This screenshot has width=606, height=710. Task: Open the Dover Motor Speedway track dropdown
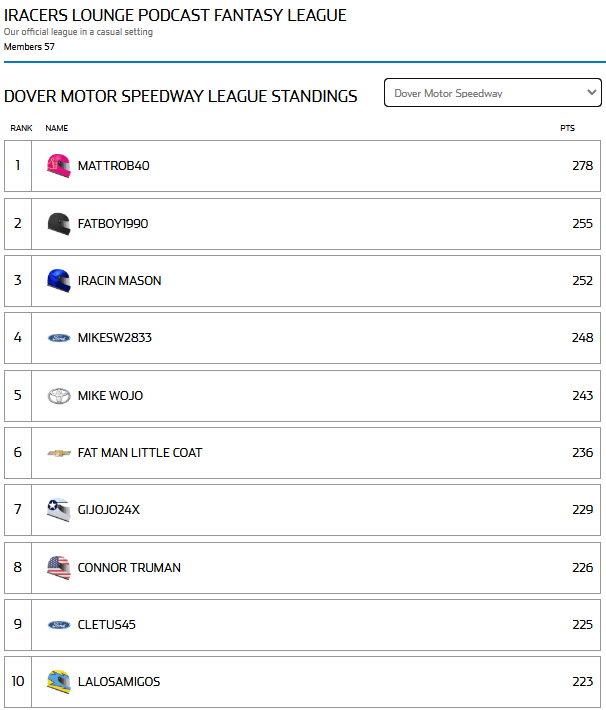(493, 93)
